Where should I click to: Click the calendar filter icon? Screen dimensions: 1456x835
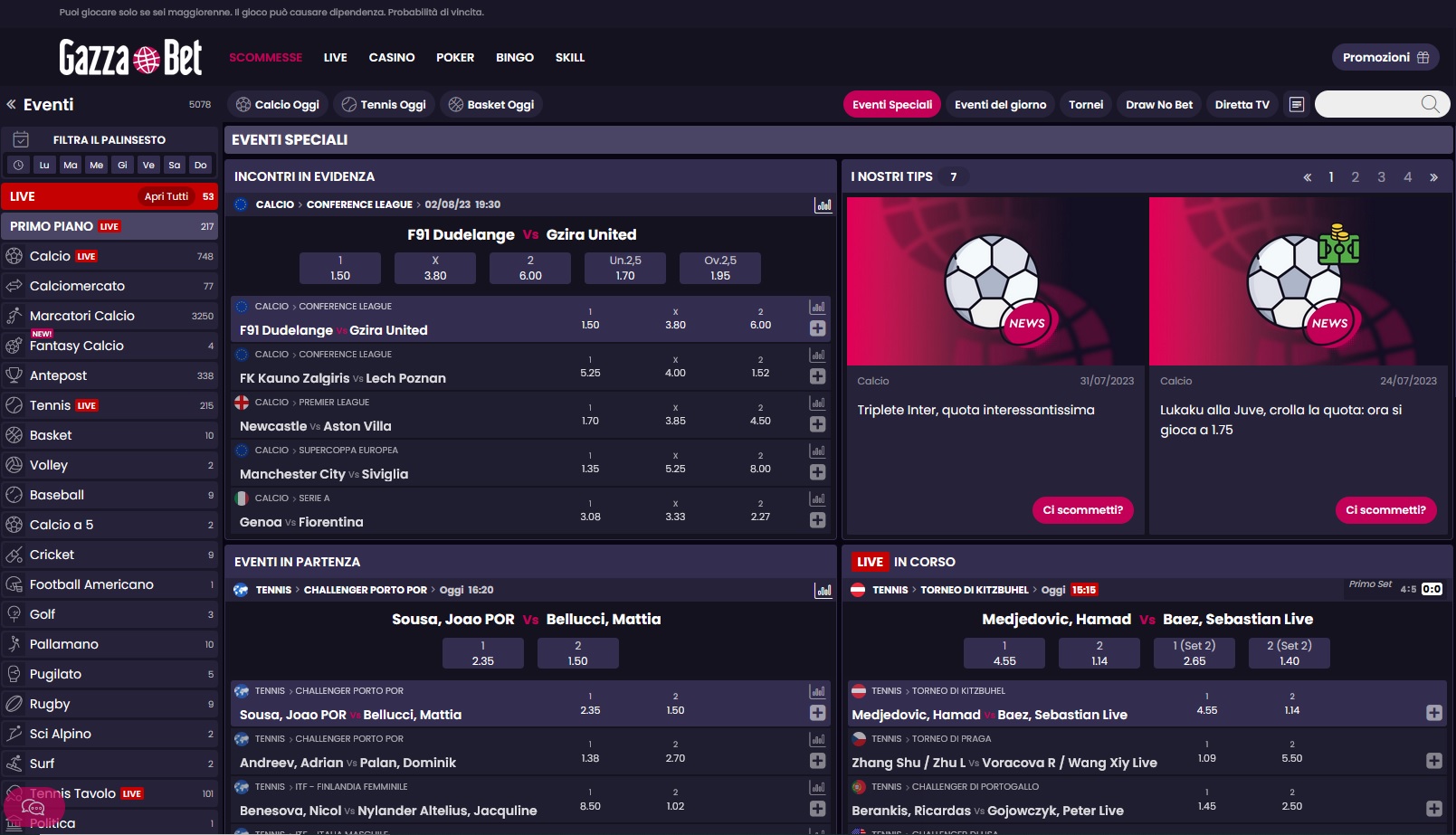21,139
